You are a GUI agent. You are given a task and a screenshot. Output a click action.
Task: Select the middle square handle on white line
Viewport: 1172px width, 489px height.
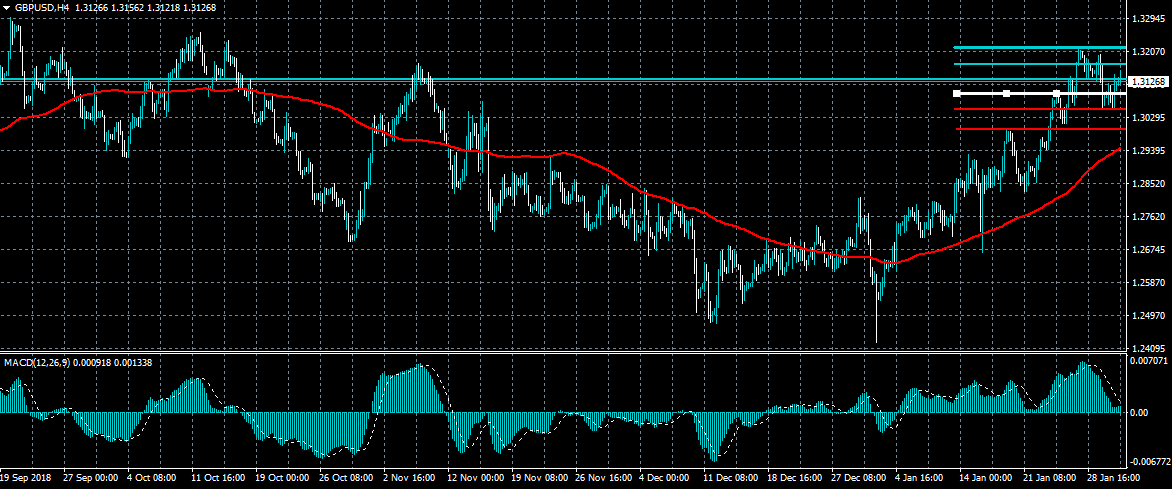tap(1007, 93)
